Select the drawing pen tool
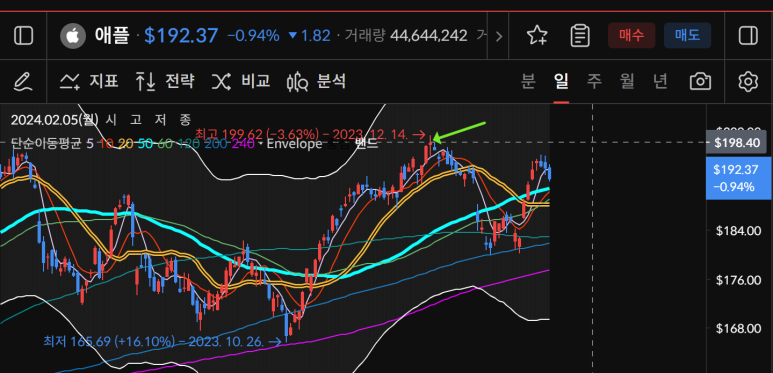The height and width of the screenshot is (373, 773). tap(23, 81)
